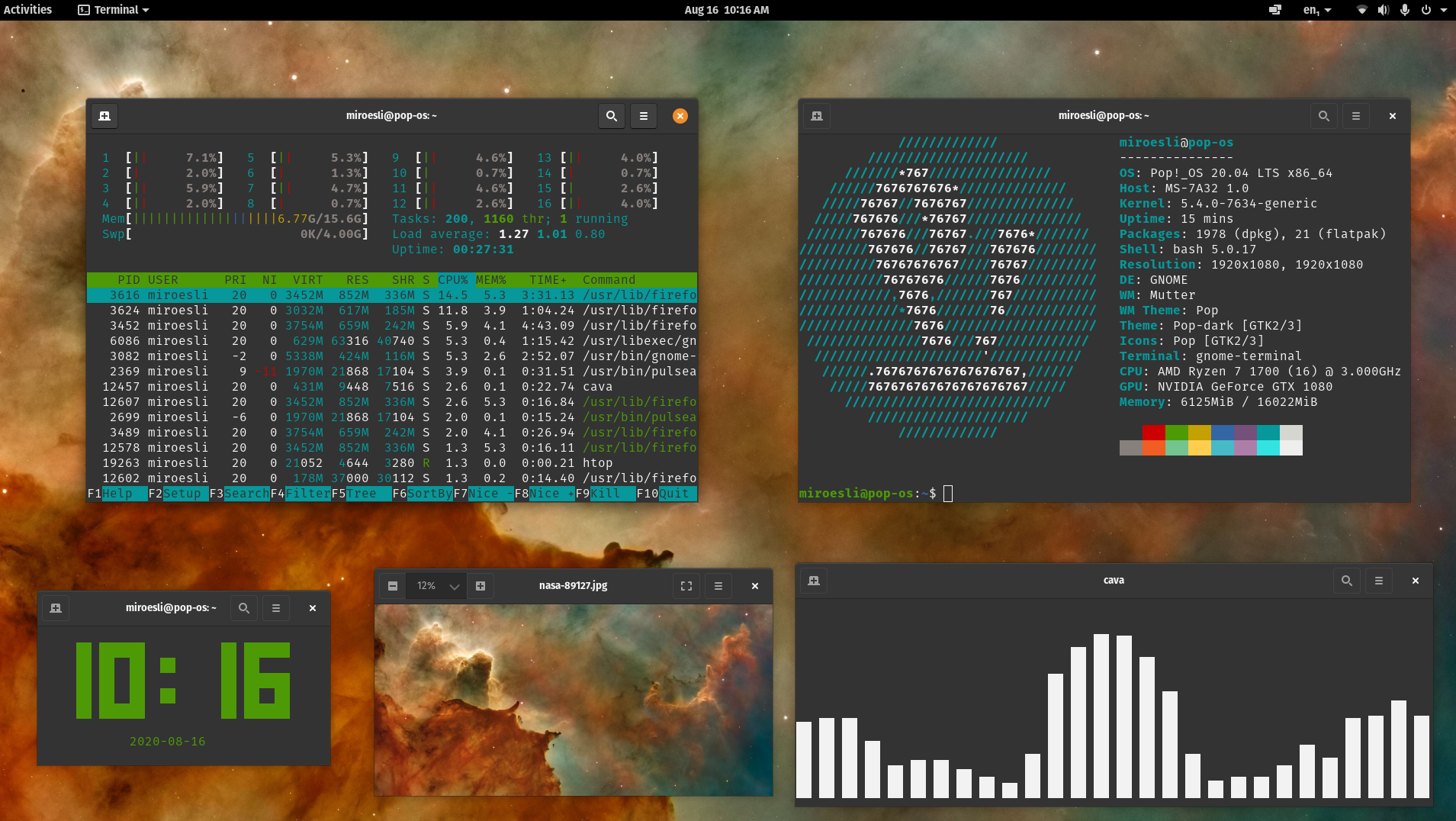The image size is (1456, 821).
Task: Open Activities overview
Action: click(27, 10)
